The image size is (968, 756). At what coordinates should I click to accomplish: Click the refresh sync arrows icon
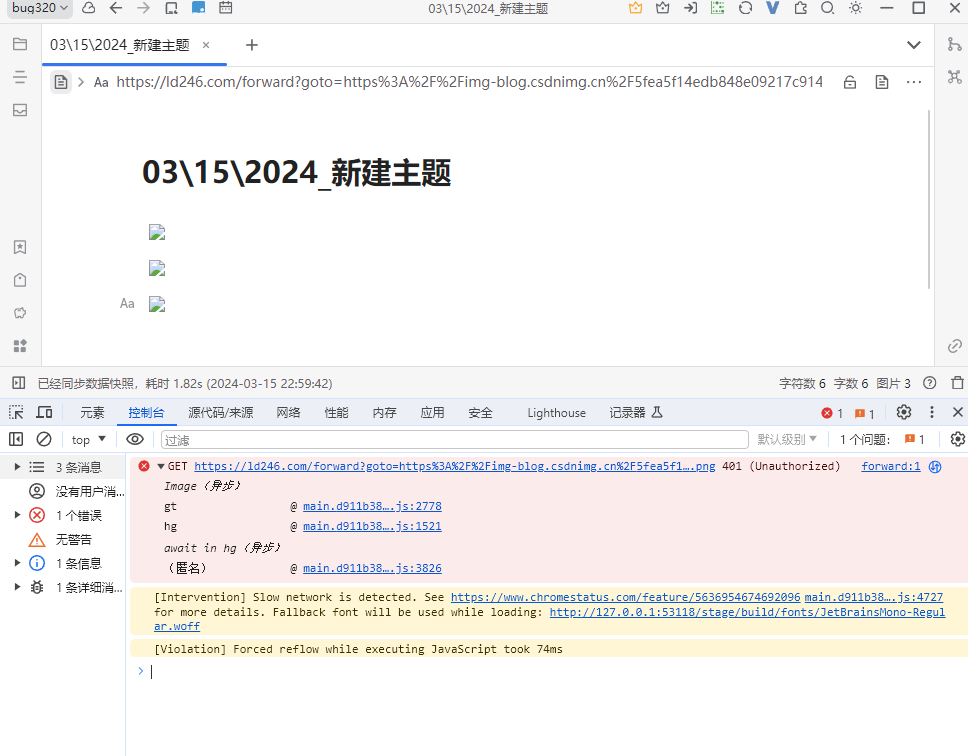(745, 8)
